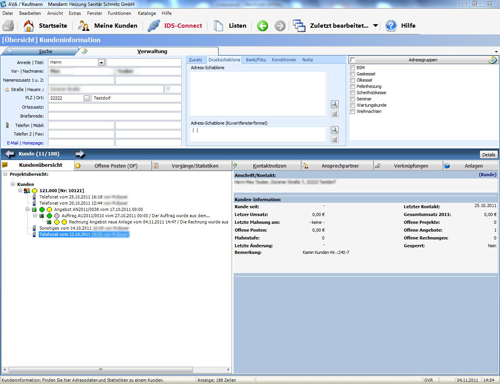Collapse the Kunden tree node
This screenshot has width=500, height=384.
(13, 184)
